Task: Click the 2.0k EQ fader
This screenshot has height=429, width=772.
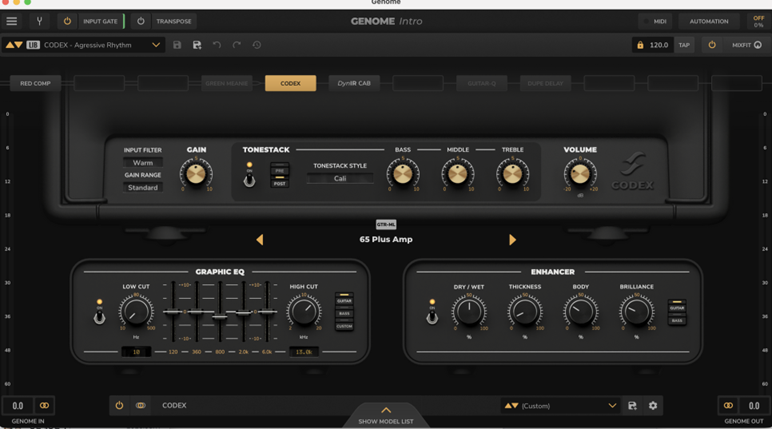Action: point(243,312)
